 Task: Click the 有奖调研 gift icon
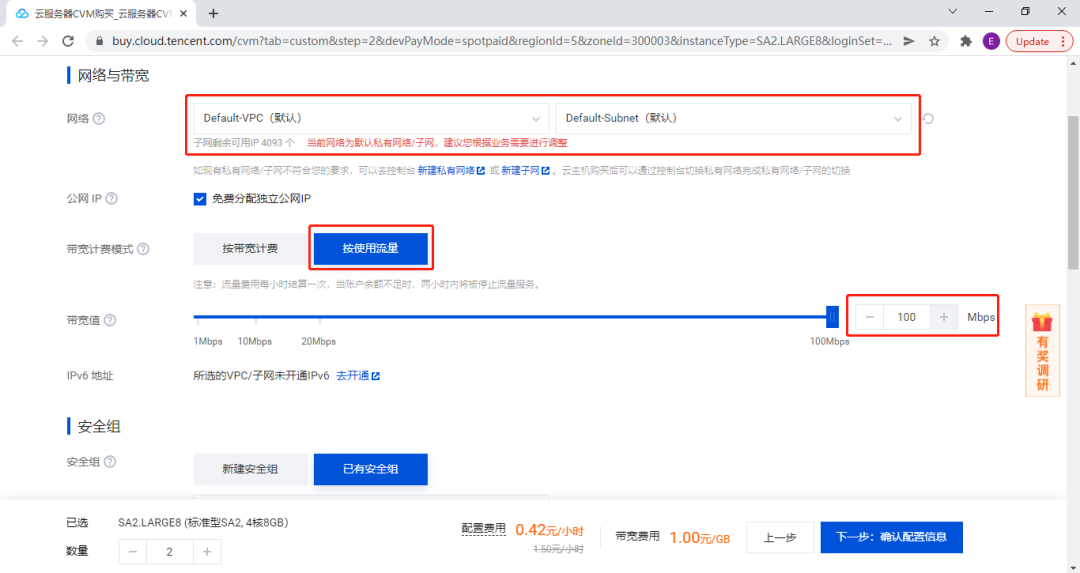(1042, 350)
